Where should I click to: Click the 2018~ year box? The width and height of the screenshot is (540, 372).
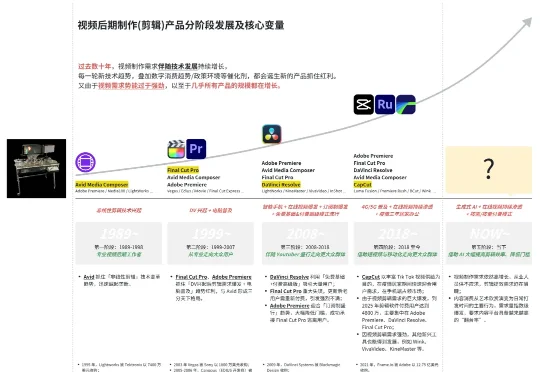coord(397,243)
